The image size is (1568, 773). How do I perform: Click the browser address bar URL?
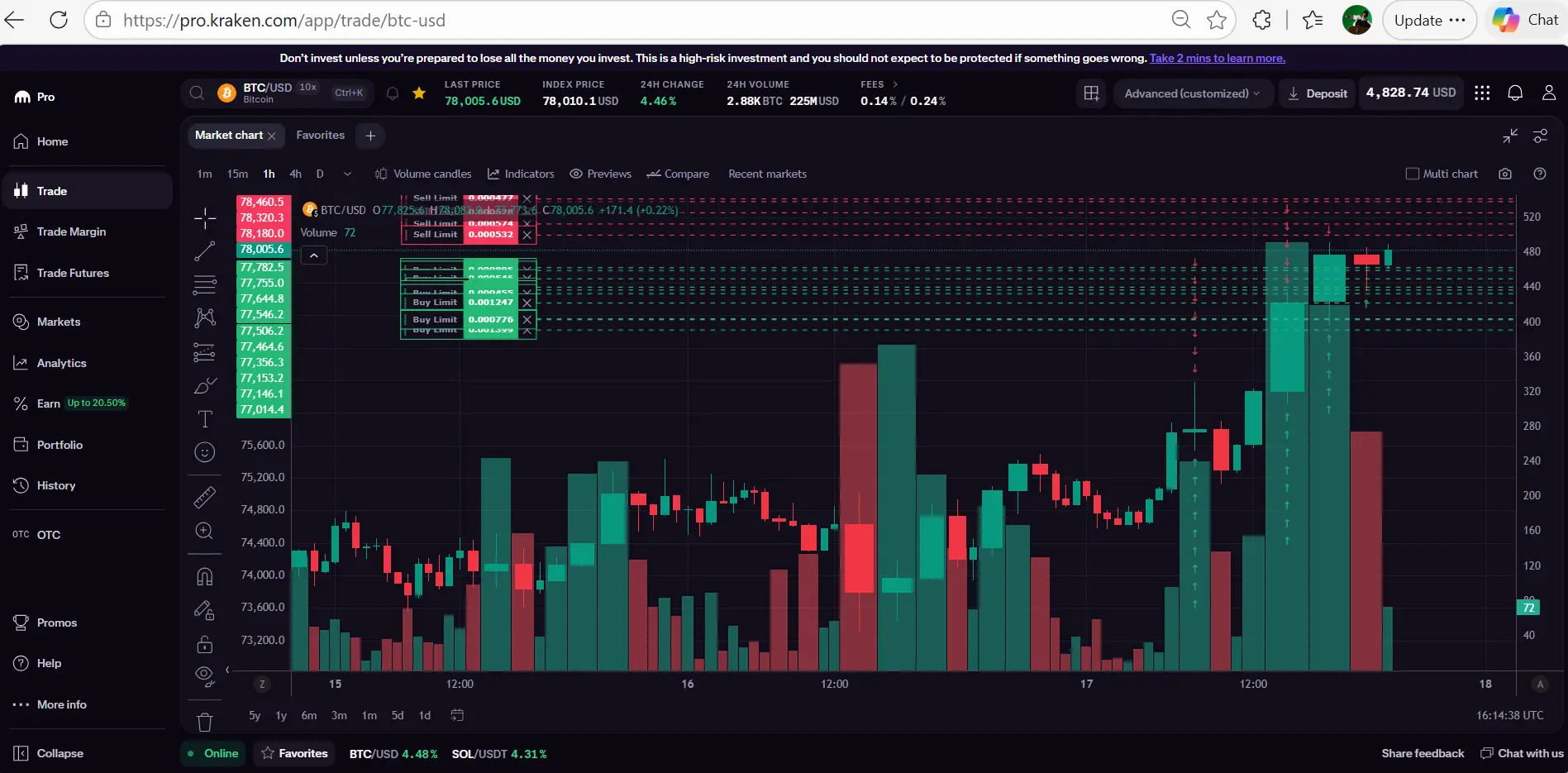click(x=284, y=20)
